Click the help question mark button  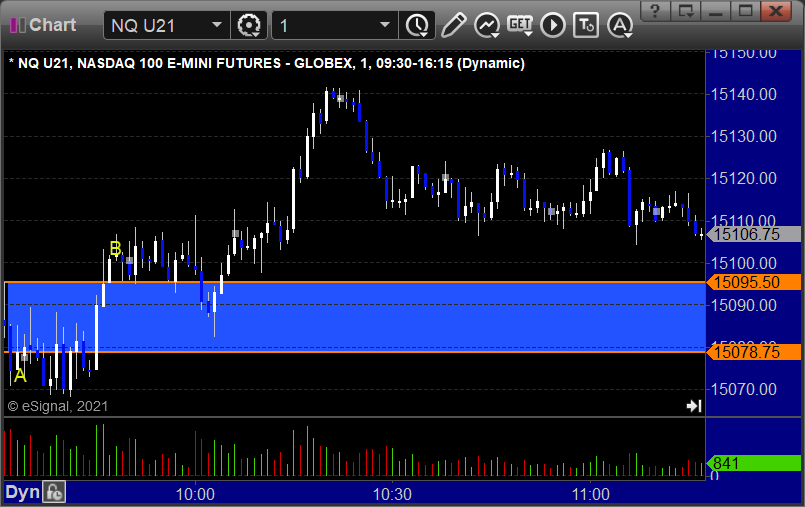click(655, 11)
